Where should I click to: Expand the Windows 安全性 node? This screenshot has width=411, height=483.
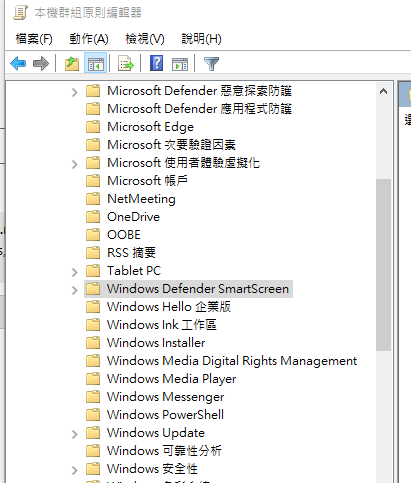[x=75, y=470]
